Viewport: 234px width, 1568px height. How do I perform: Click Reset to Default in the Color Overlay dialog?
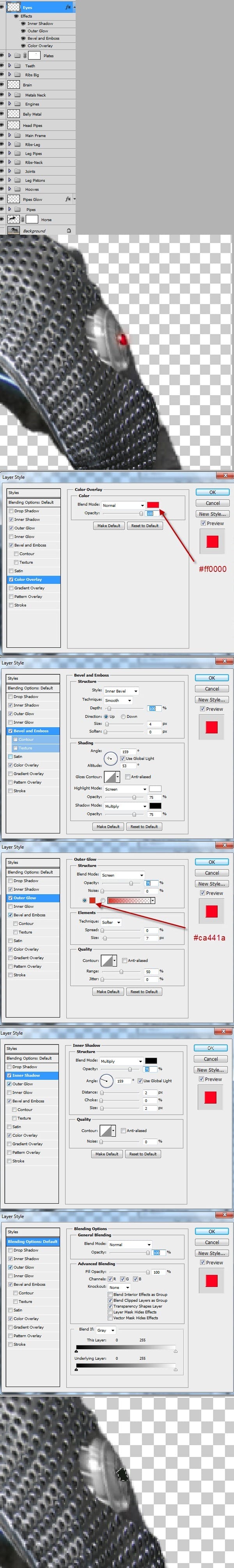(145, 526)
